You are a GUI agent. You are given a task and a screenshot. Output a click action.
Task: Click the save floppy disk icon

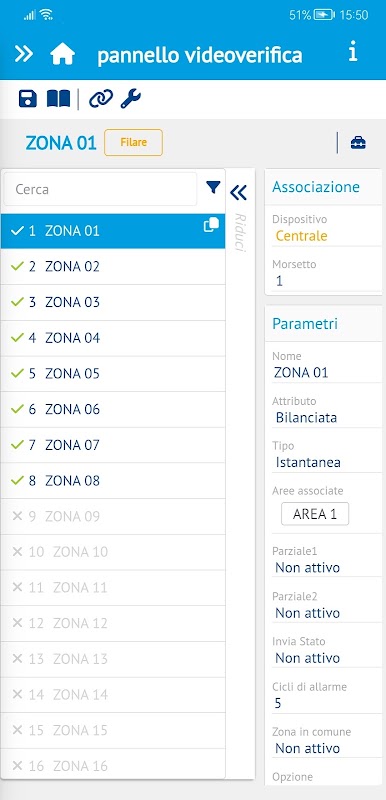pos(28,98)
